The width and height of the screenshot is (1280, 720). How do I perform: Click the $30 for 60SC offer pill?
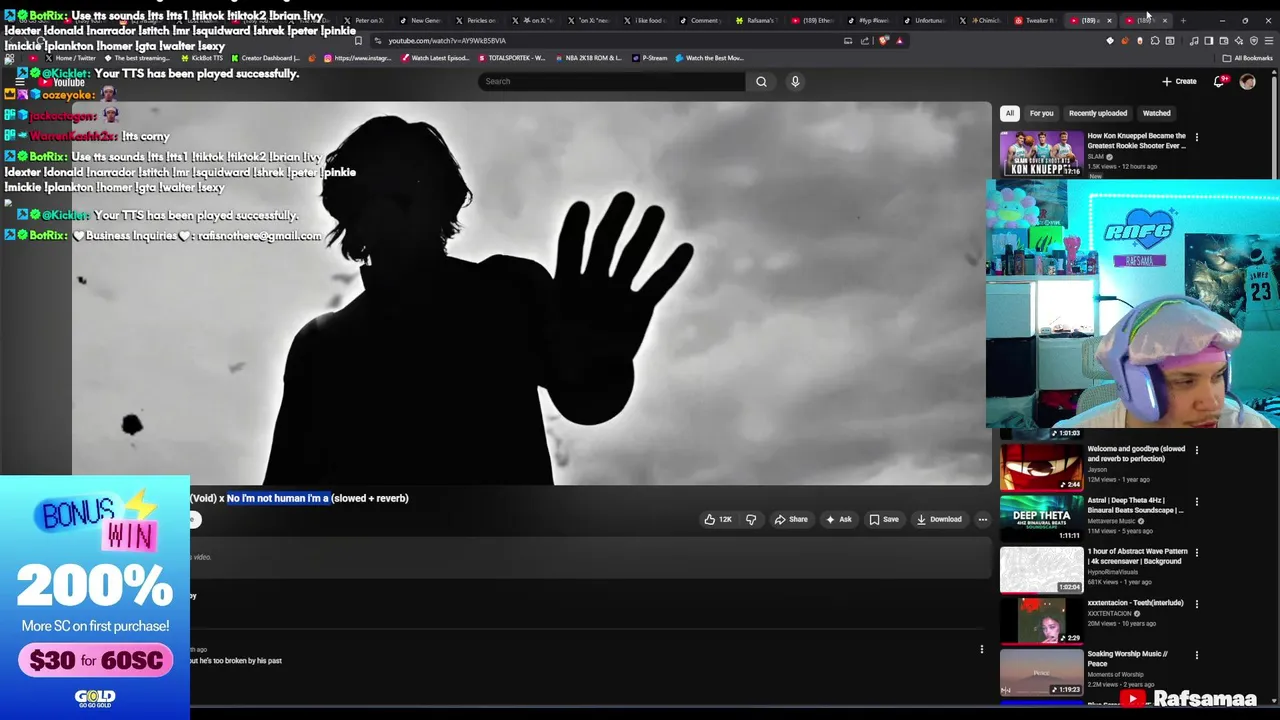pos(95,660)
